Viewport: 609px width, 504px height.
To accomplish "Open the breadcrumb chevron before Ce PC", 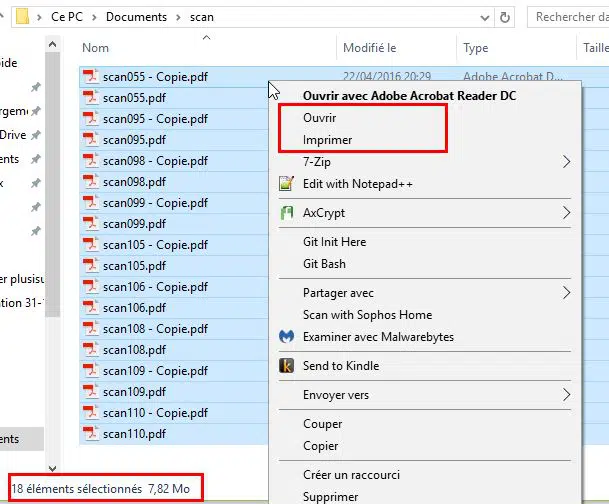I will point(39,17).
